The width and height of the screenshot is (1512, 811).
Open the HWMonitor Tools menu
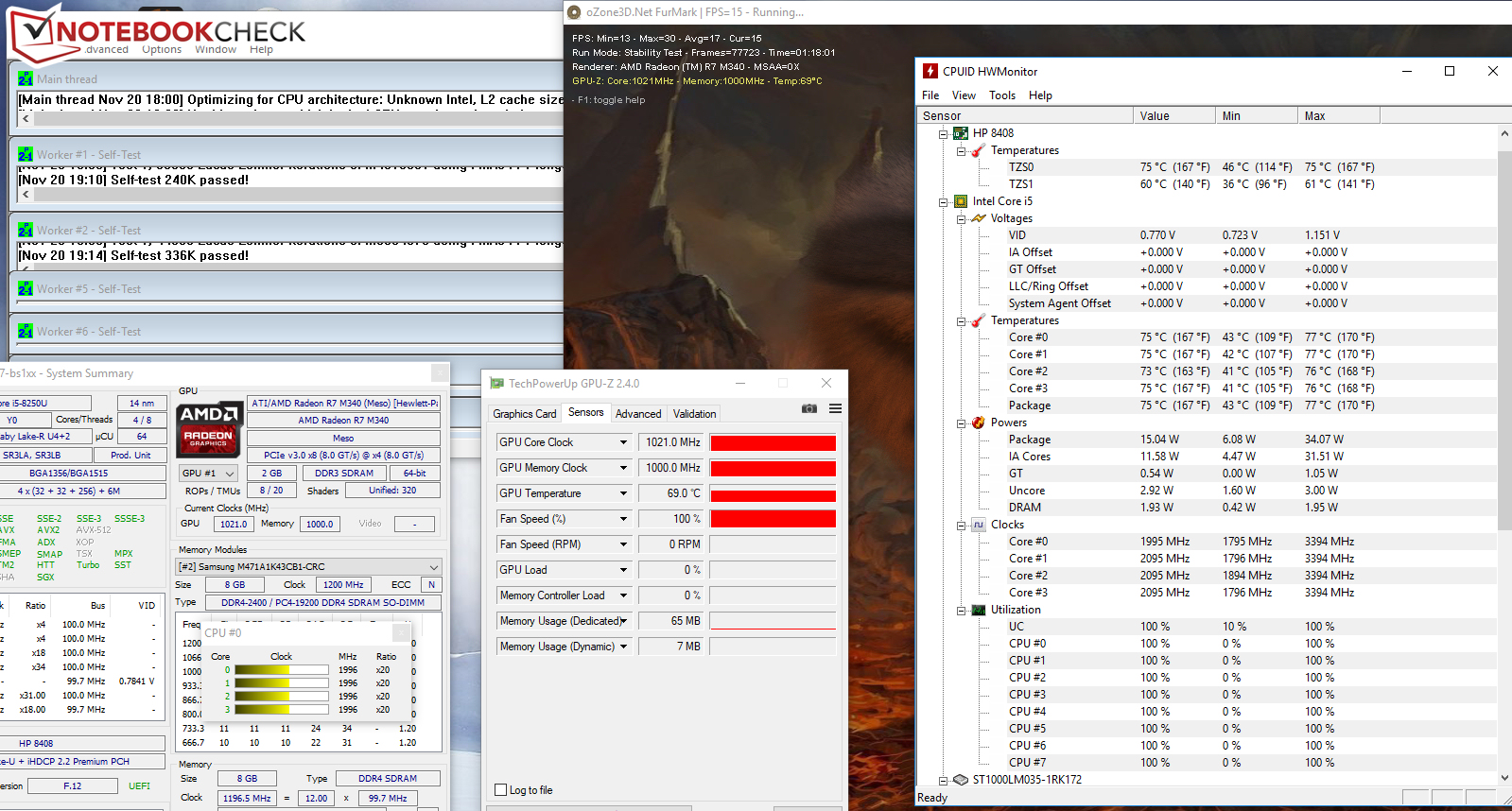pyautogui.click(x=1002, y=95)
